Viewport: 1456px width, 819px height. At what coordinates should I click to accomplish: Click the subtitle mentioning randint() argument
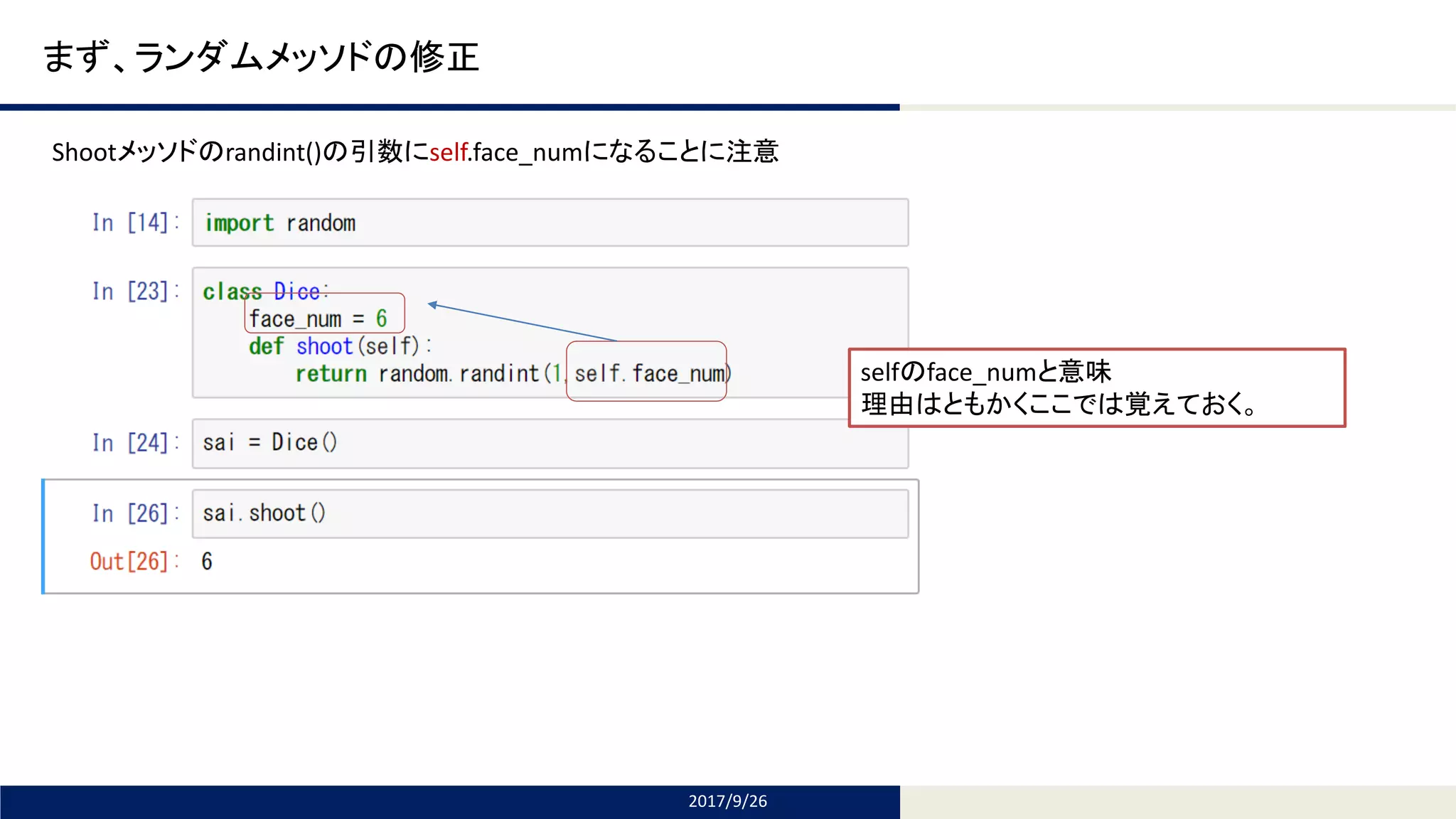point(415,151)
